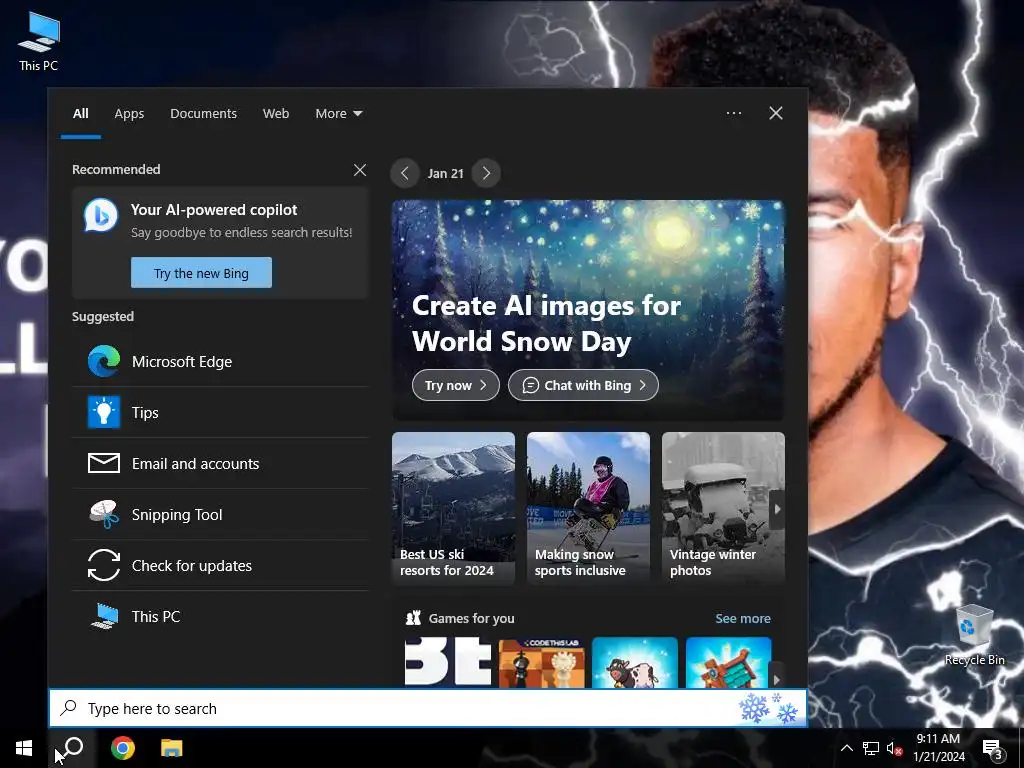Switch to the Documents tab
The height and width of the screenshot is (768, 1024).
(x=203, y=114)
